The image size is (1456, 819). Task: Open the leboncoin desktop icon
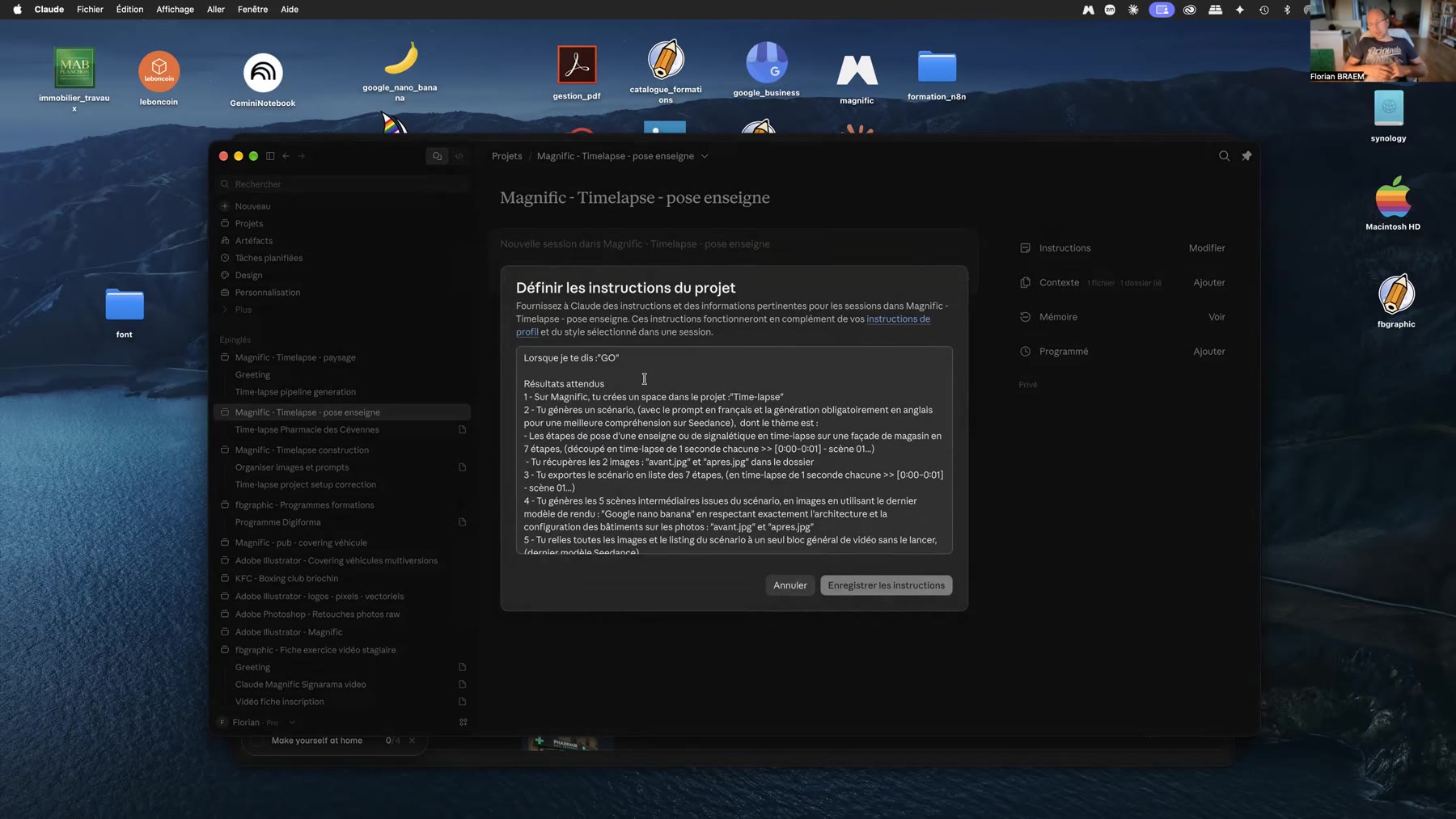[x=159, y=78]
